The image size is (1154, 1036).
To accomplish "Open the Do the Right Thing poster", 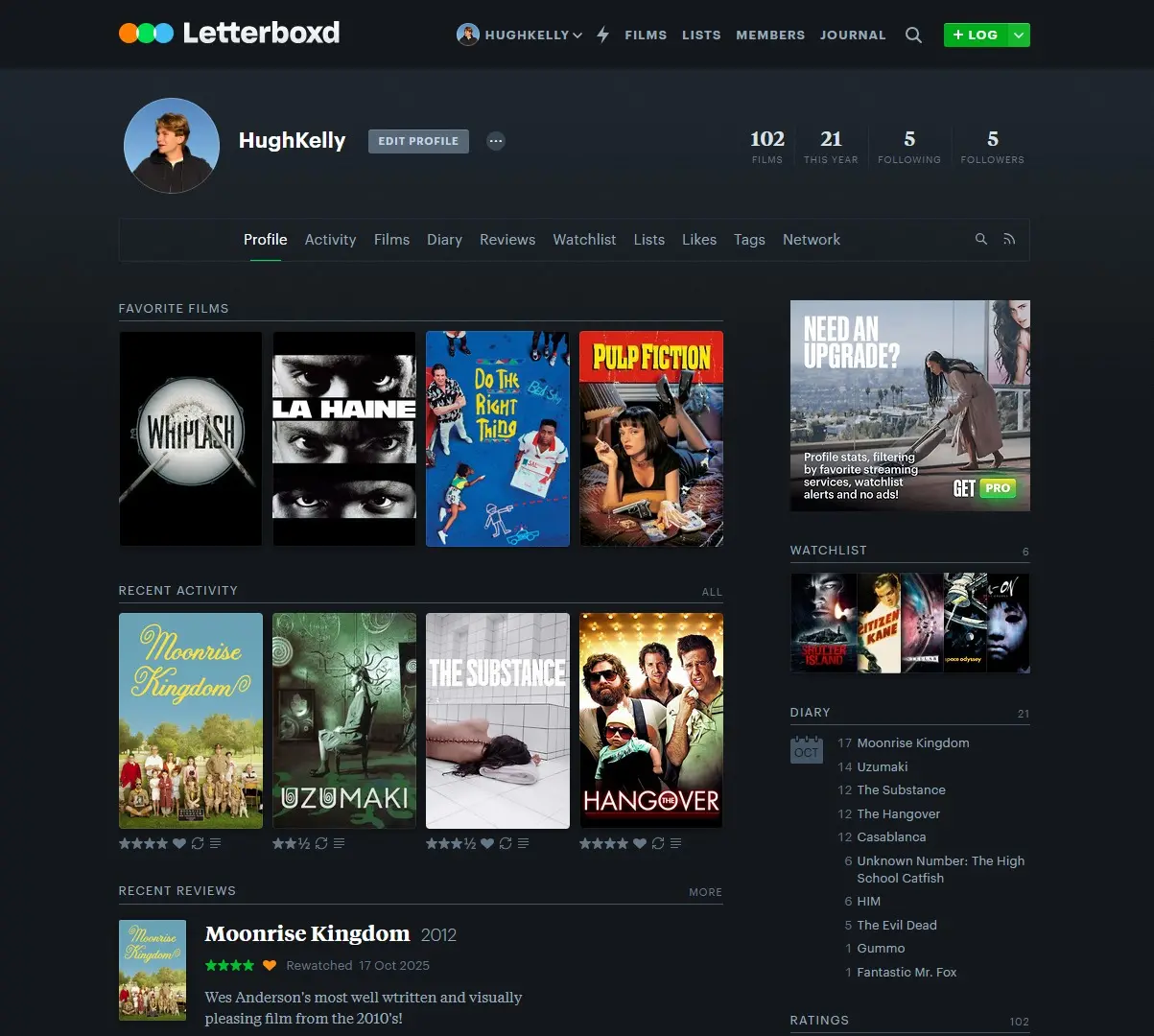I will pyautogui.click(x=498, y=439).
